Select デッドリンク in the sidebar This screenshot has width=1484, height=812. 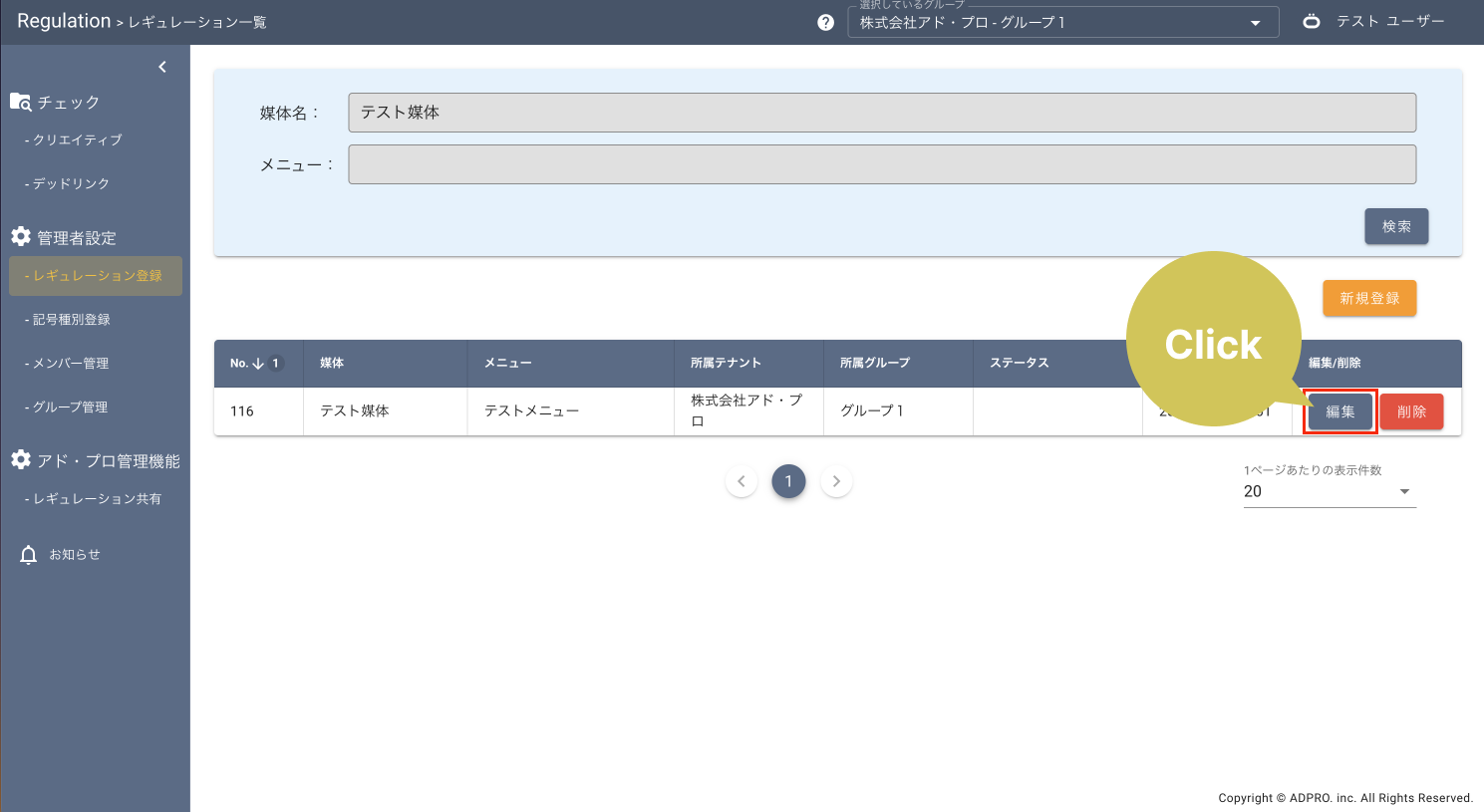tap(71, 182)
